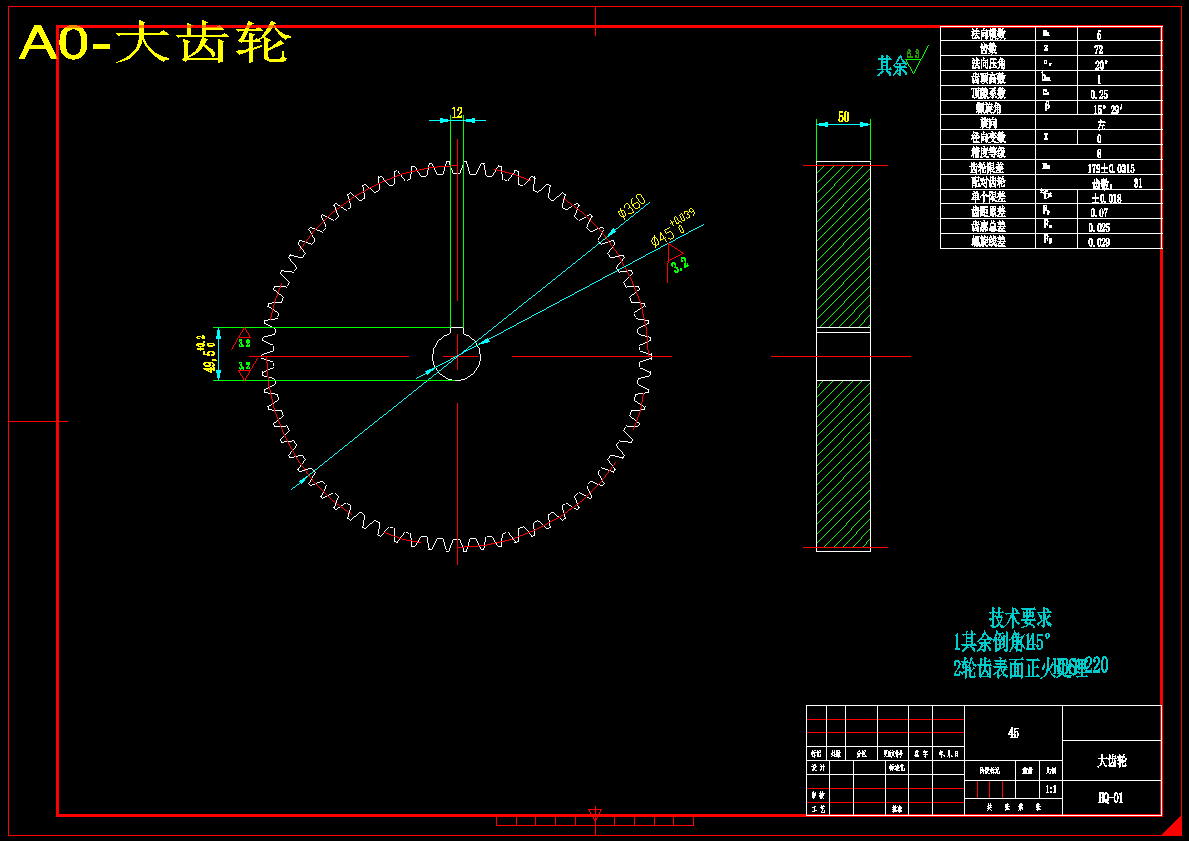Image resolution: width=1189 pixels, height=841 pixels.
Task: Click the teeth count value "72" in table
Action: [1099, 49]
